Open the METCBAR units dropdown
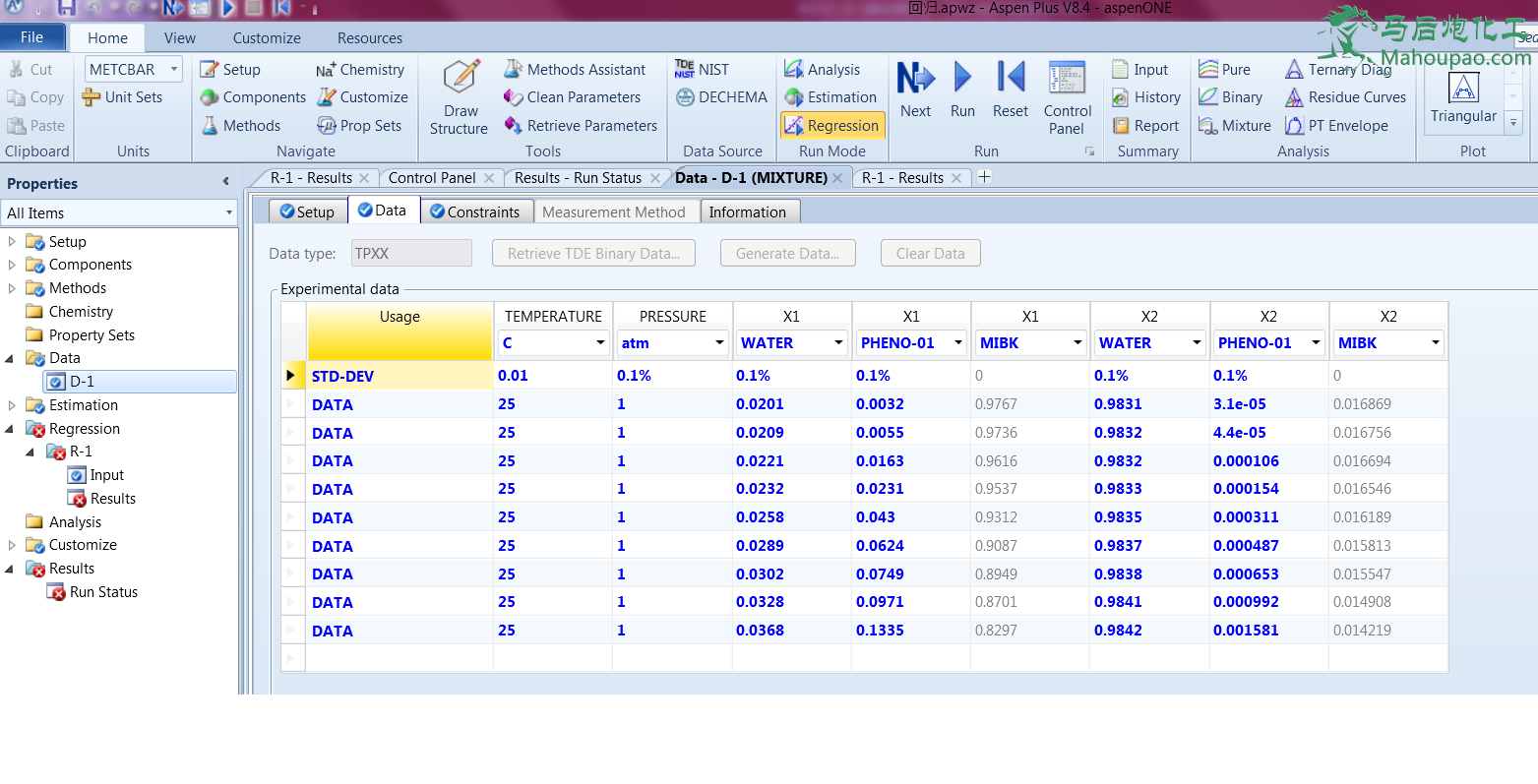 [174, 70]
